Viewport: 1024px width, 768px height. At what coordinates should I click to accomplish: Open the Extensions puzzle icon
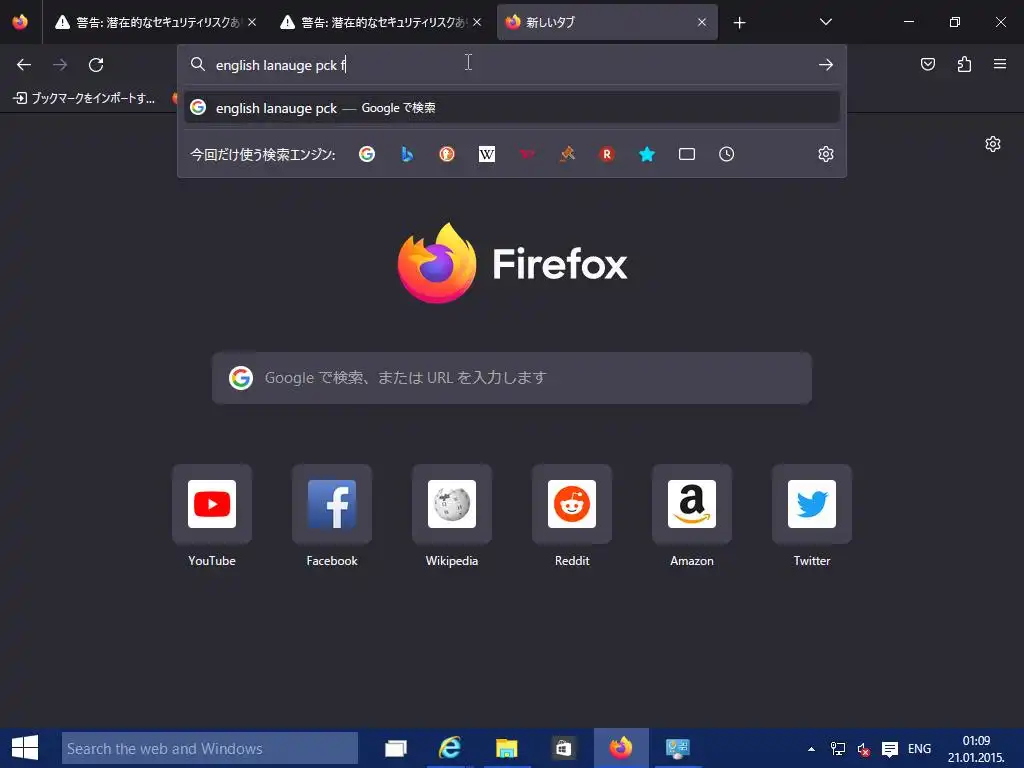964,64
